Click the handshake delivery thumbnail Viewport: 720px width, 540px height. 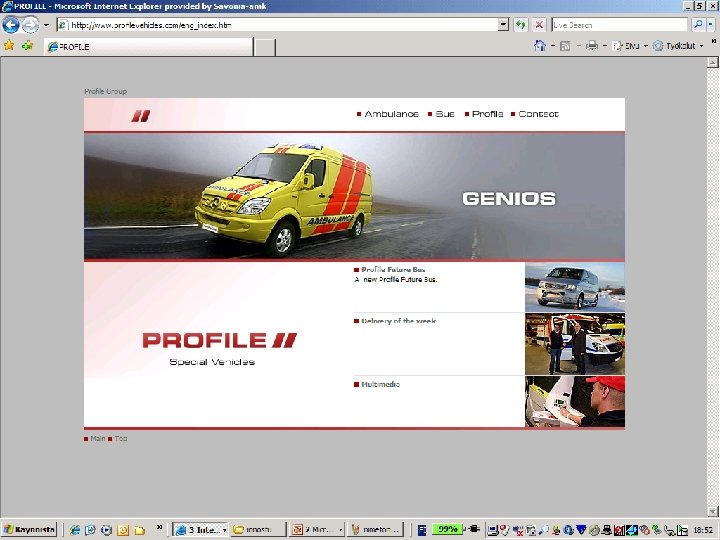coord(574,344)
